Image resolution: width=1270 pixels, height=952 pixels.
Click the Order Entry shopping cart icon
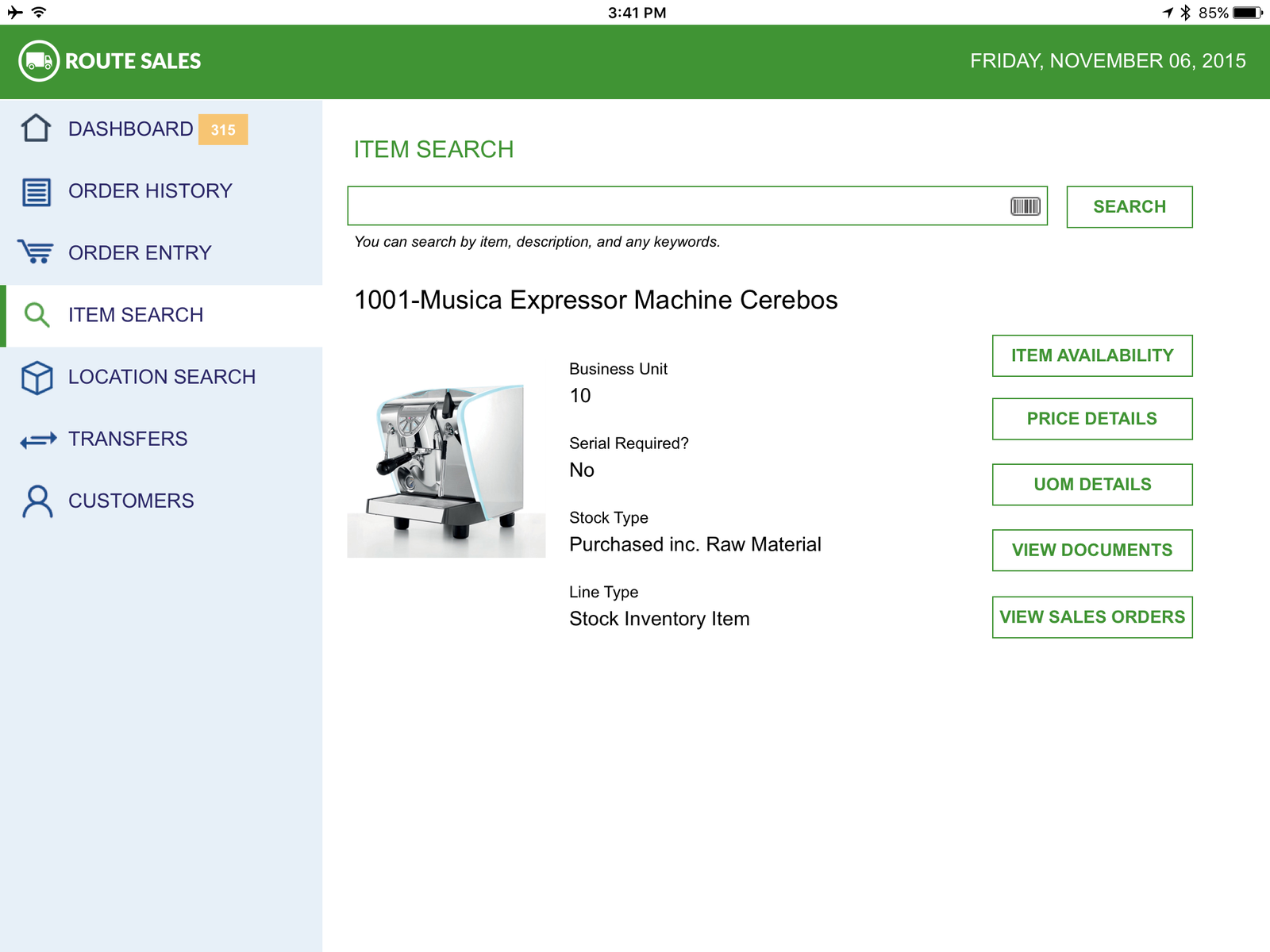point(37,252)
